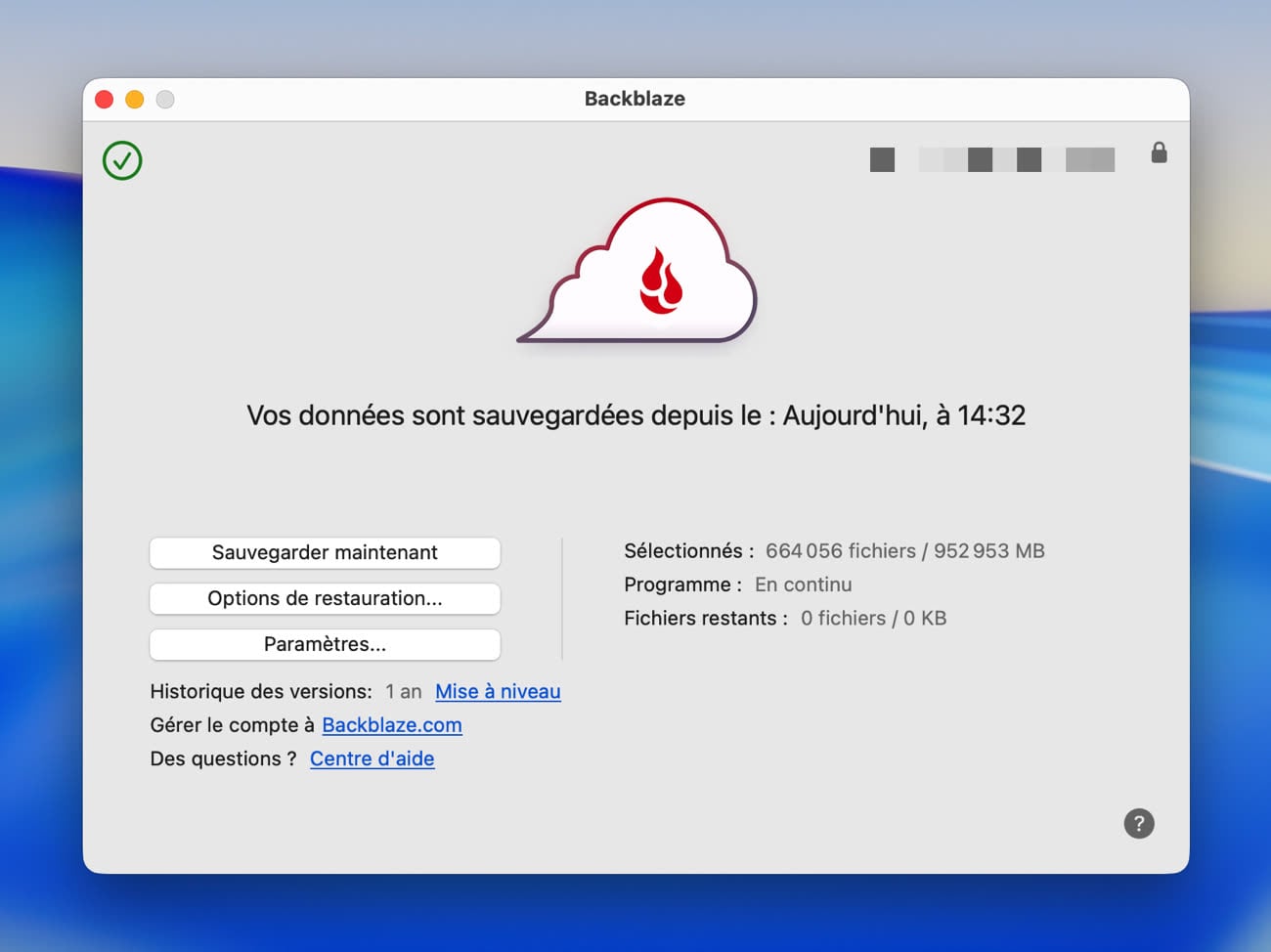This screenshot has height=952, width=1271.
Task: Click the Backblaze flame cloud logo
Action: pos(639,274)
